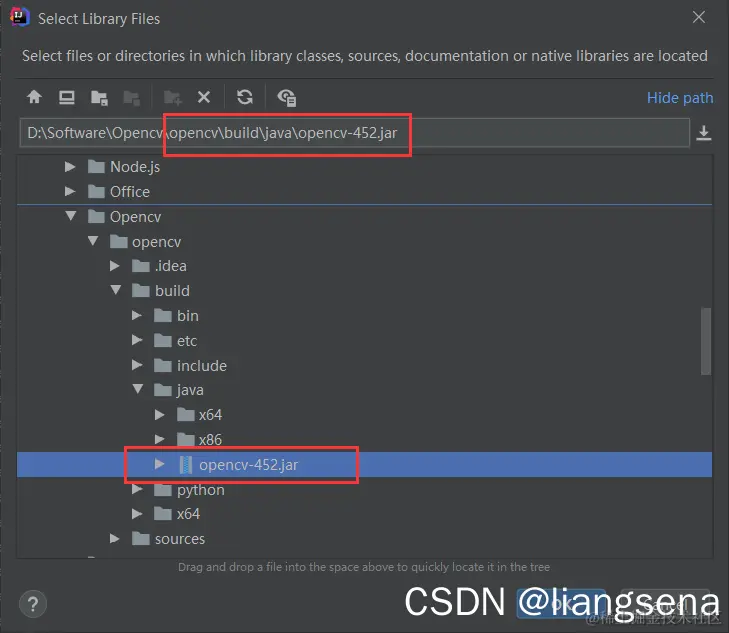Click the Hide path link
Image resolution: width=729 pixels, height=633 pixels.
680,98
